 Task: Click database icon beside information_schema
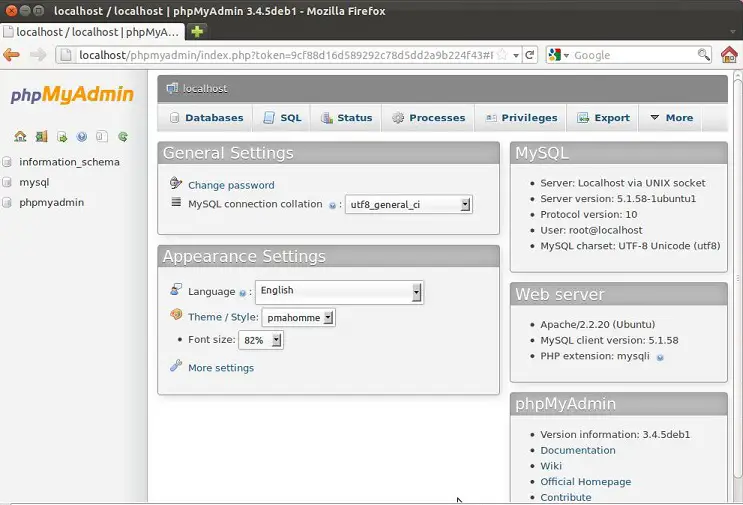[x=7, y=162]
